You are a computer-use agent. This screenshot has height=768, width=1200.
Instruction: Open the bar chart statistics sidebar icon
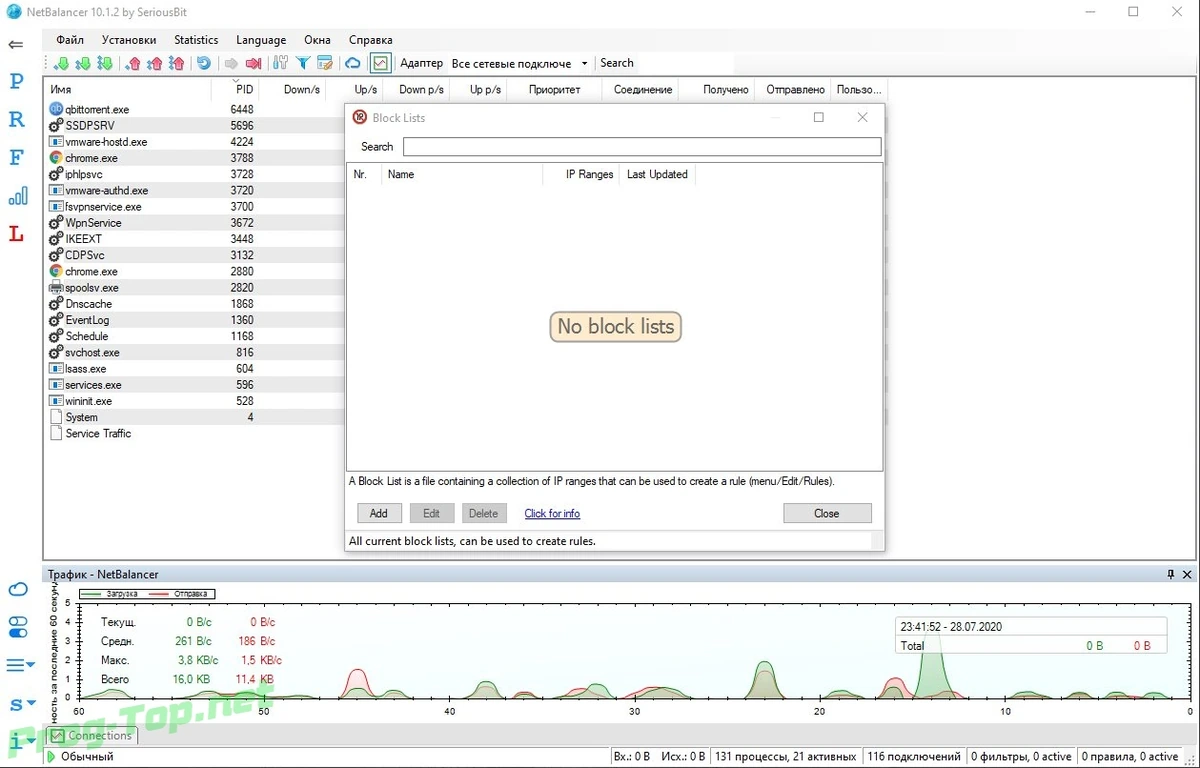(x=17, y=196)
